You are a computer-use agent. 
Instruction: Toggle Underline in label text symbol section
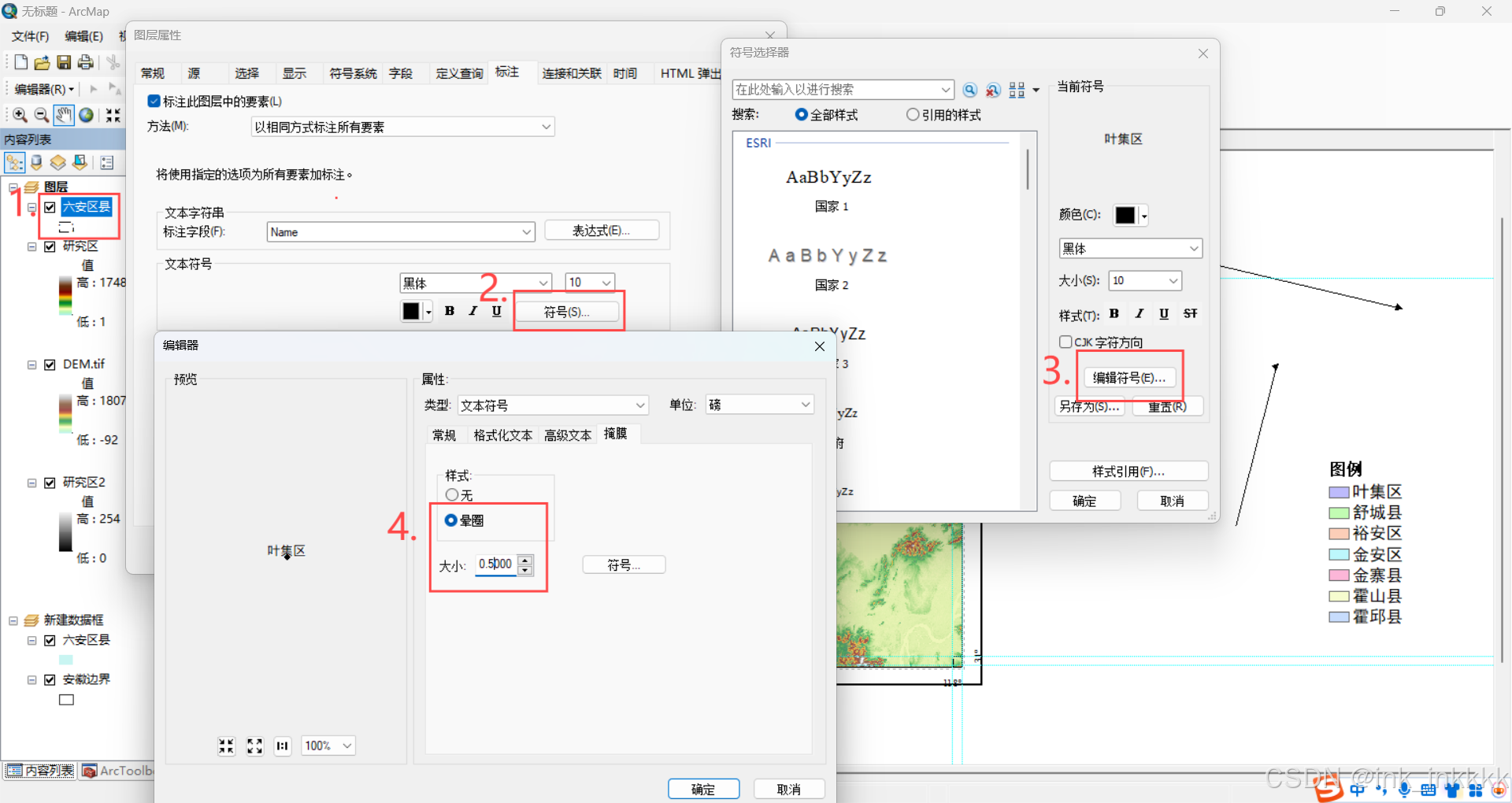(496, 311)
